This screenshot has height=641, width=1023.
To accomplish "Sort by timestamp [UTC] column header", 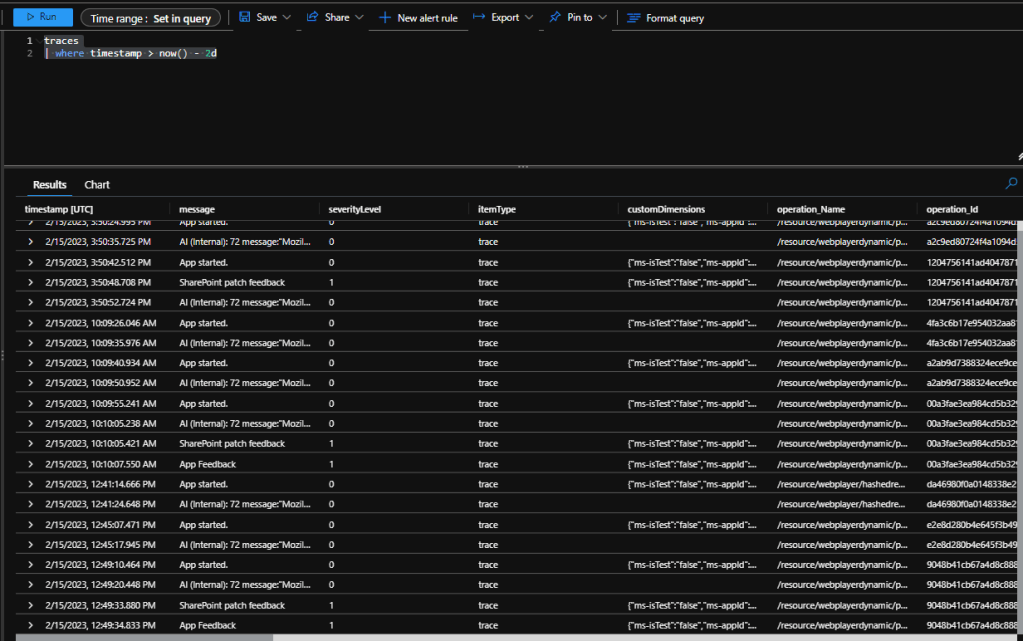I will click(59, 209).
